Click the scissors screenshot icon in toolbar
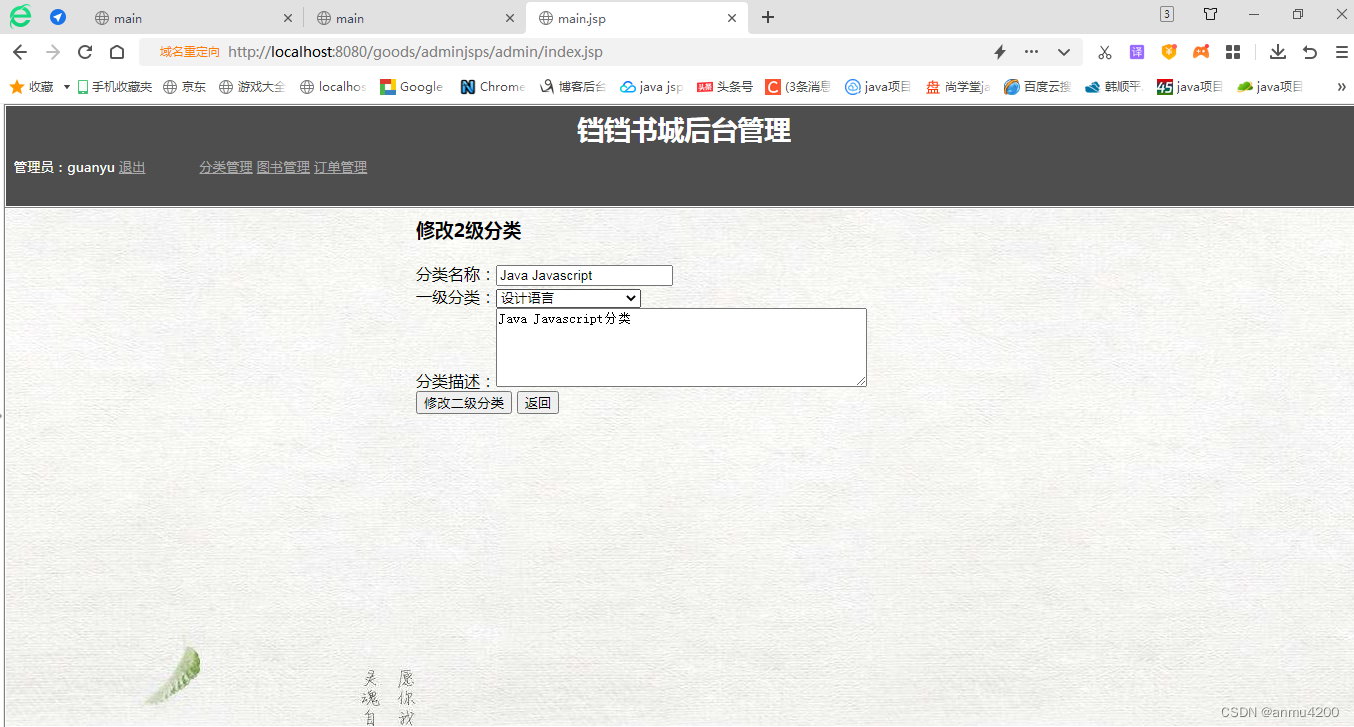Viewport: 1354px width, 727px height. (1104, 51)
